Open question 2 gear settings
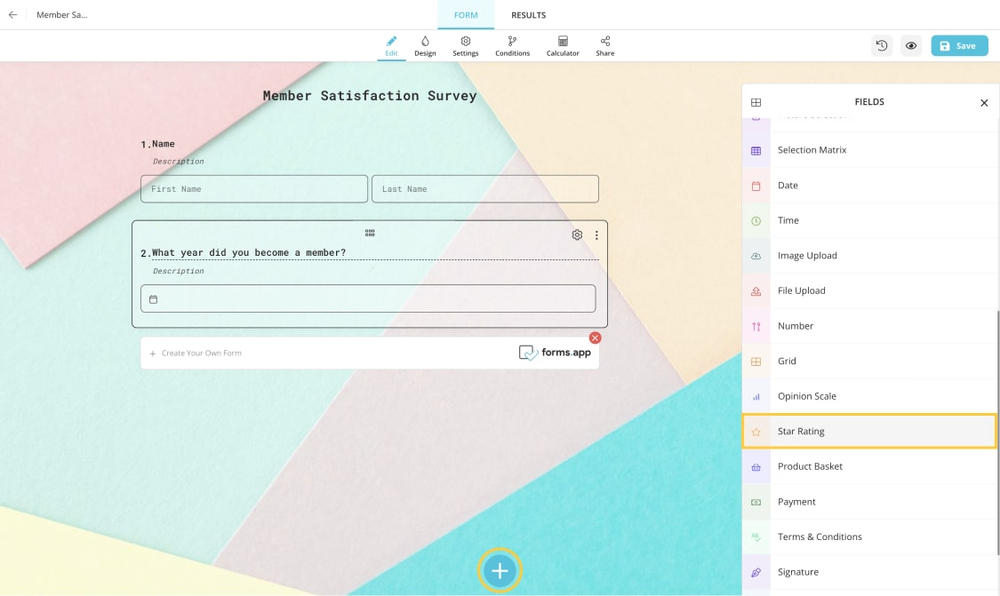Viewport: 1000px width, 596px height. click(x=577, y=235)
